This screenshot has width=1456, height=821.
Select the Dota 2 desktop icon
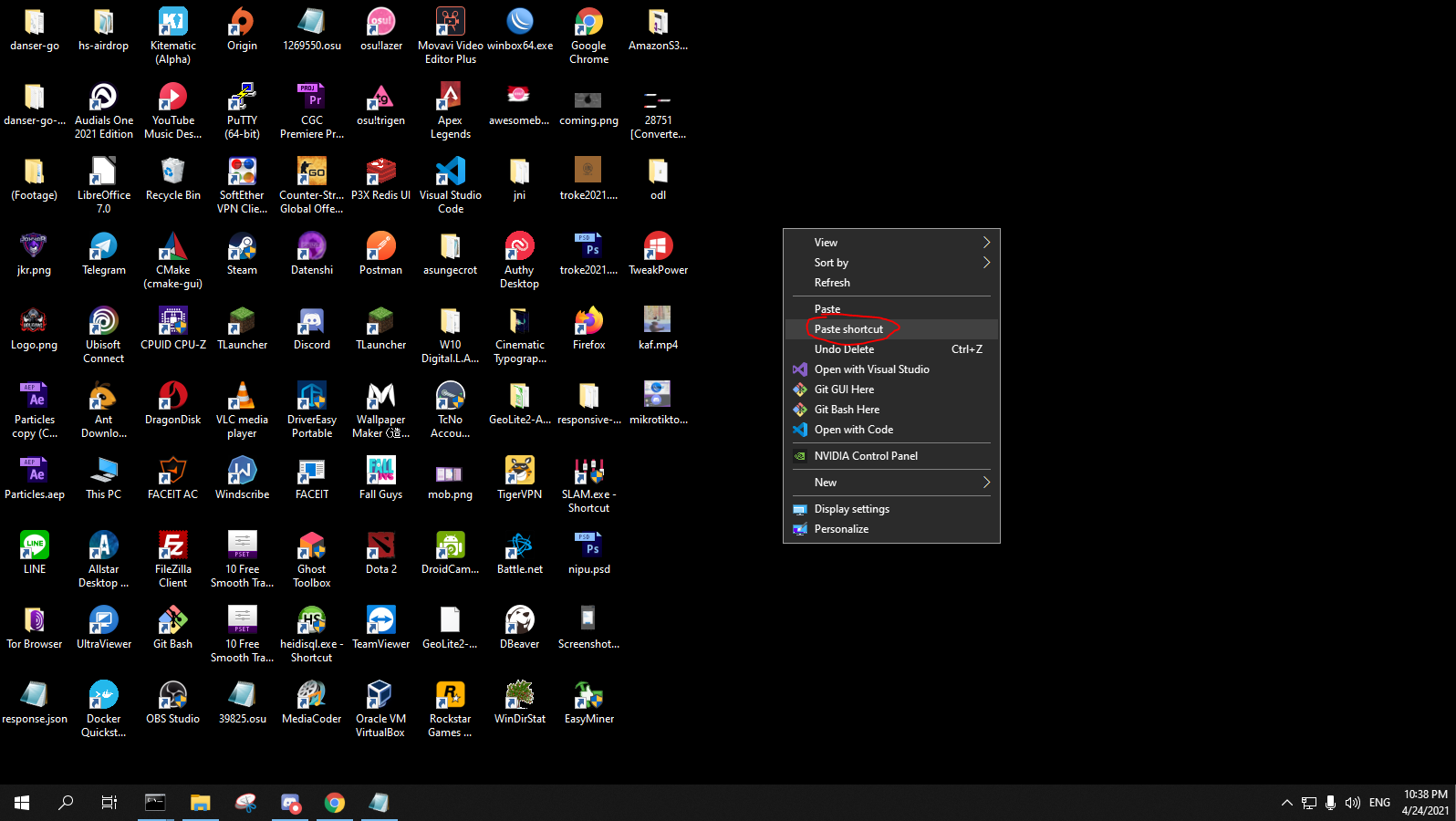point(380,553)
